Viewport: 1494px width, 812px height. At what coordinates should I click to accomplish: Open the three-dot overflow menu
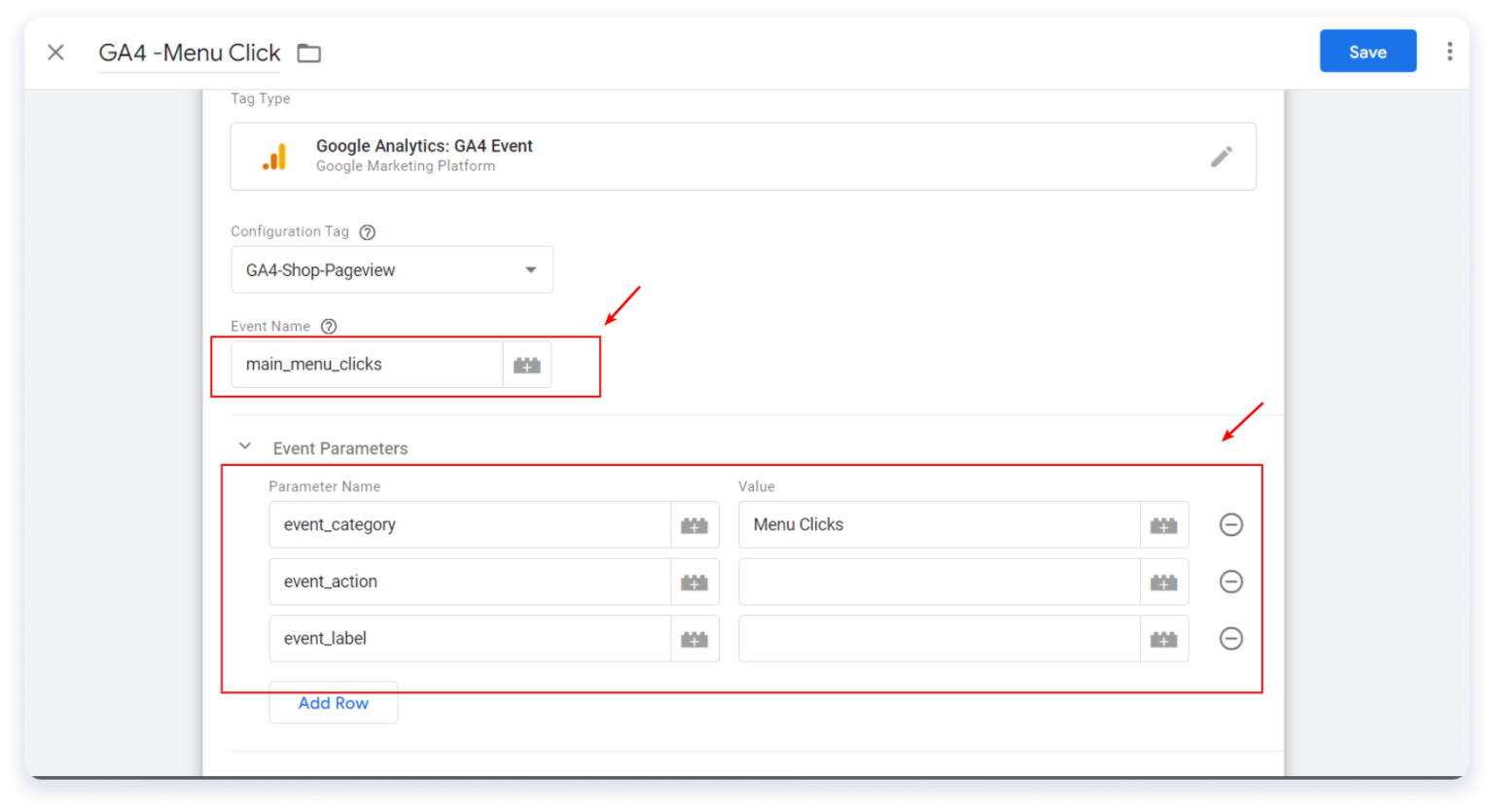click(x=1449, y=51)
